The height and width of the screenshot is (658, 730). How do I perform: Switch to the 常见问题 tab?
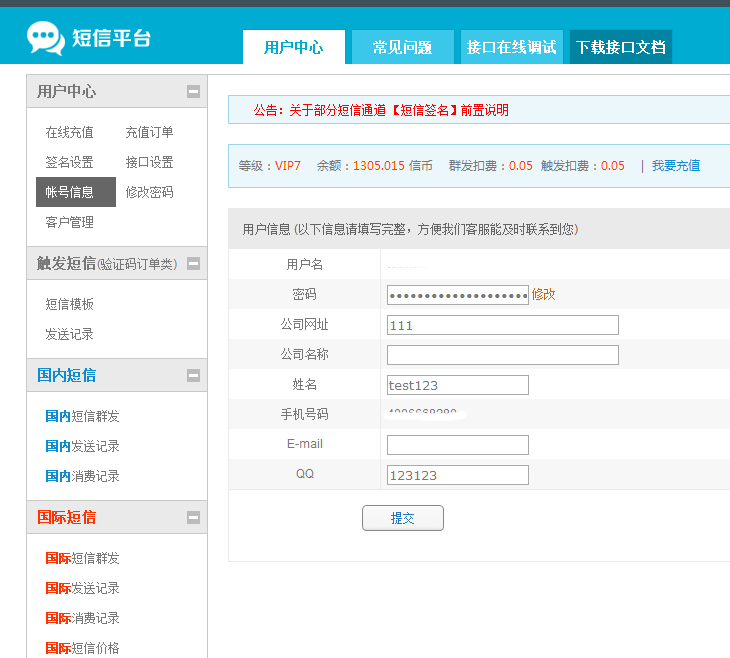click(x=402, y=47)
